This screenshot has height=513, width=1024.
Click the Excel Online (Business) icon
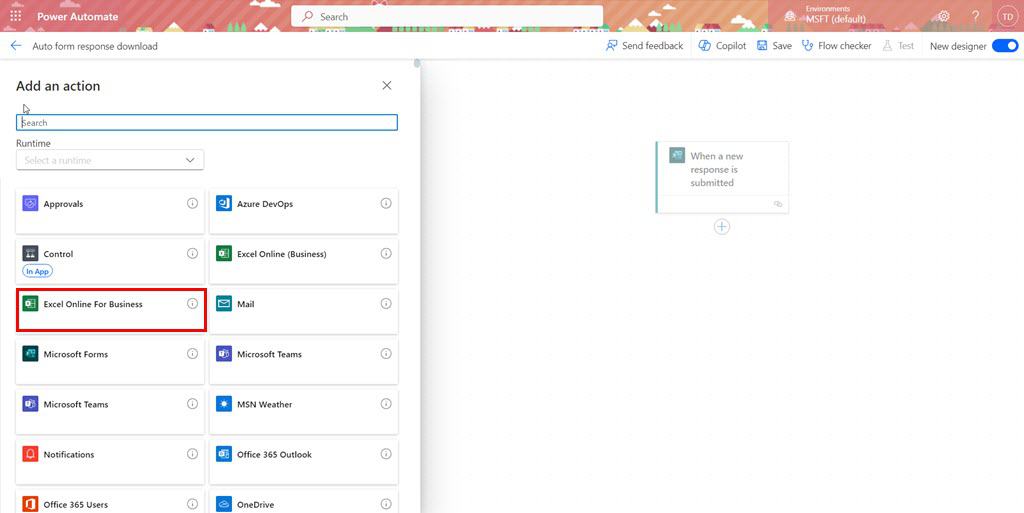pos(224,253)
